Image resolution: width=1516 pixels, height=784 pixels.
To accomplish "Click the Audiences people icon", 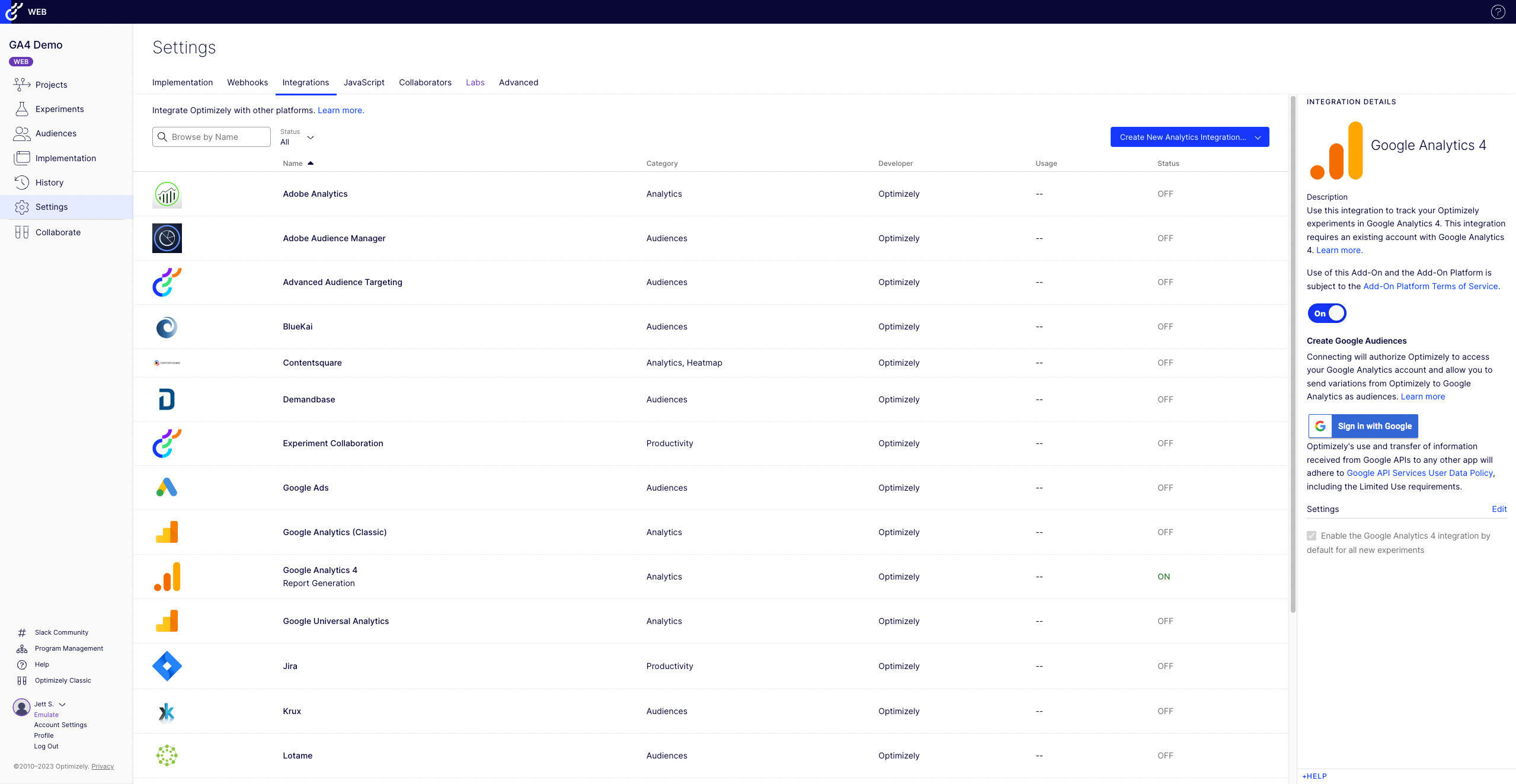I will [x=22, y=133].
